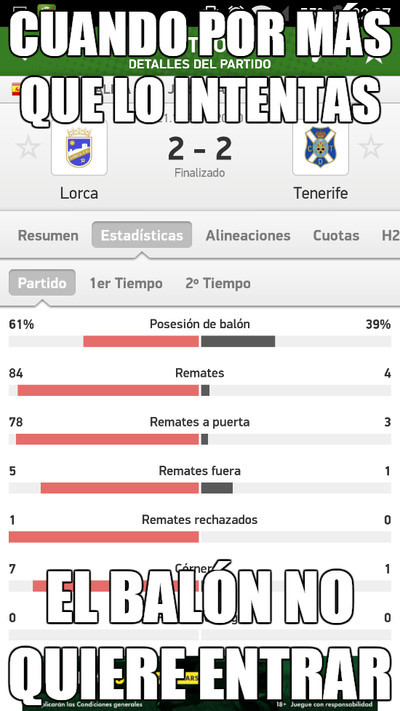Tap the 2 - 2 final score
This screenshot has height=711, width=400.
pos(200,150)
